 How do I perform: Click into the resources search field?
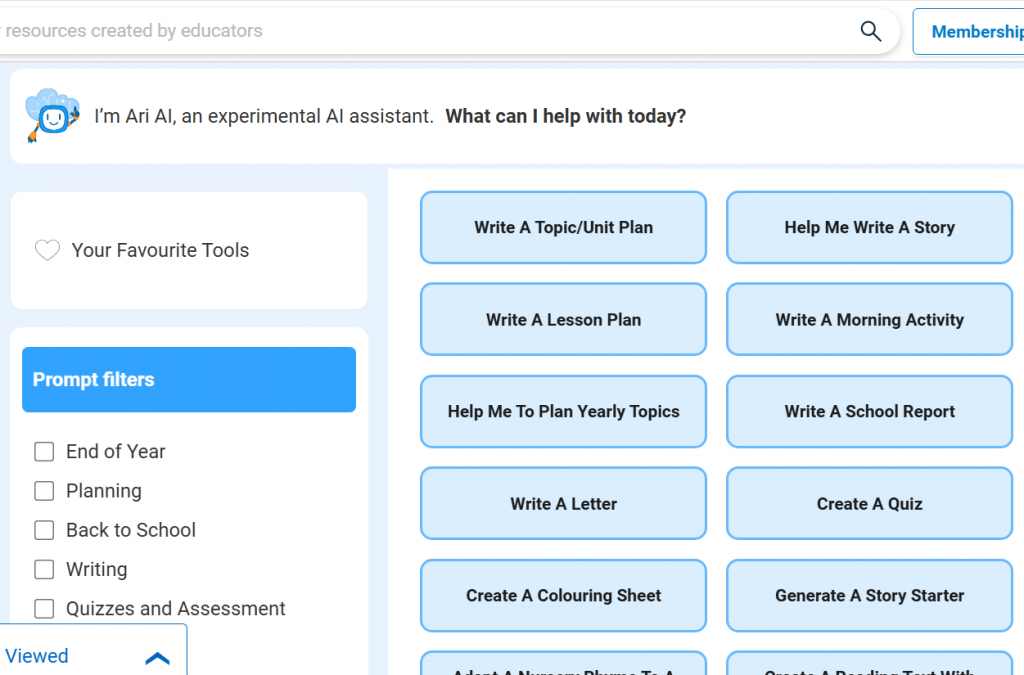(x=400, y=31)
